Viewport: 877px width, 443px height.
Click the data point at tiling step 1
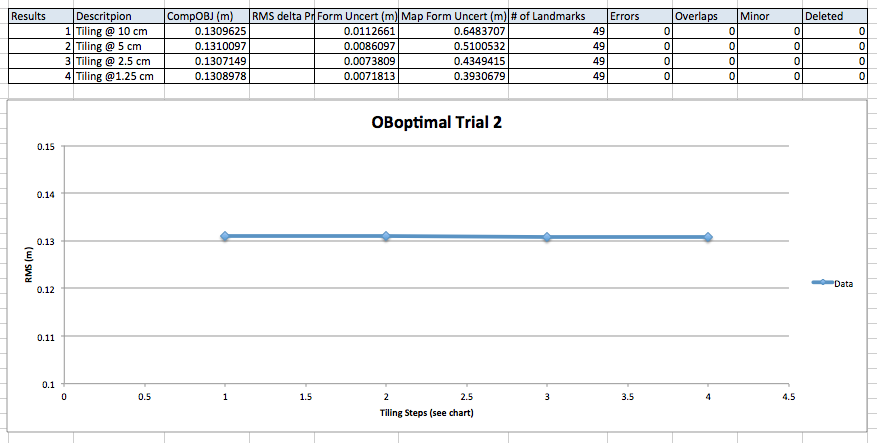225,236
